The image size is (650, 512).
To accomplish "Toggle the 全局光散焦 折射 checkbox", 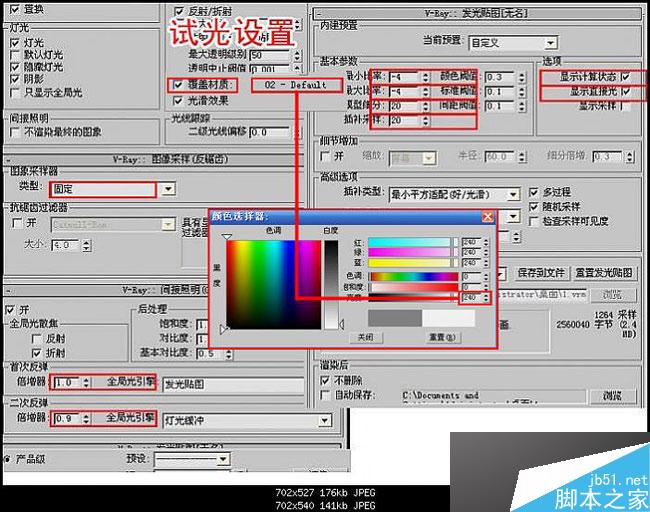I will tap(36, 353).
